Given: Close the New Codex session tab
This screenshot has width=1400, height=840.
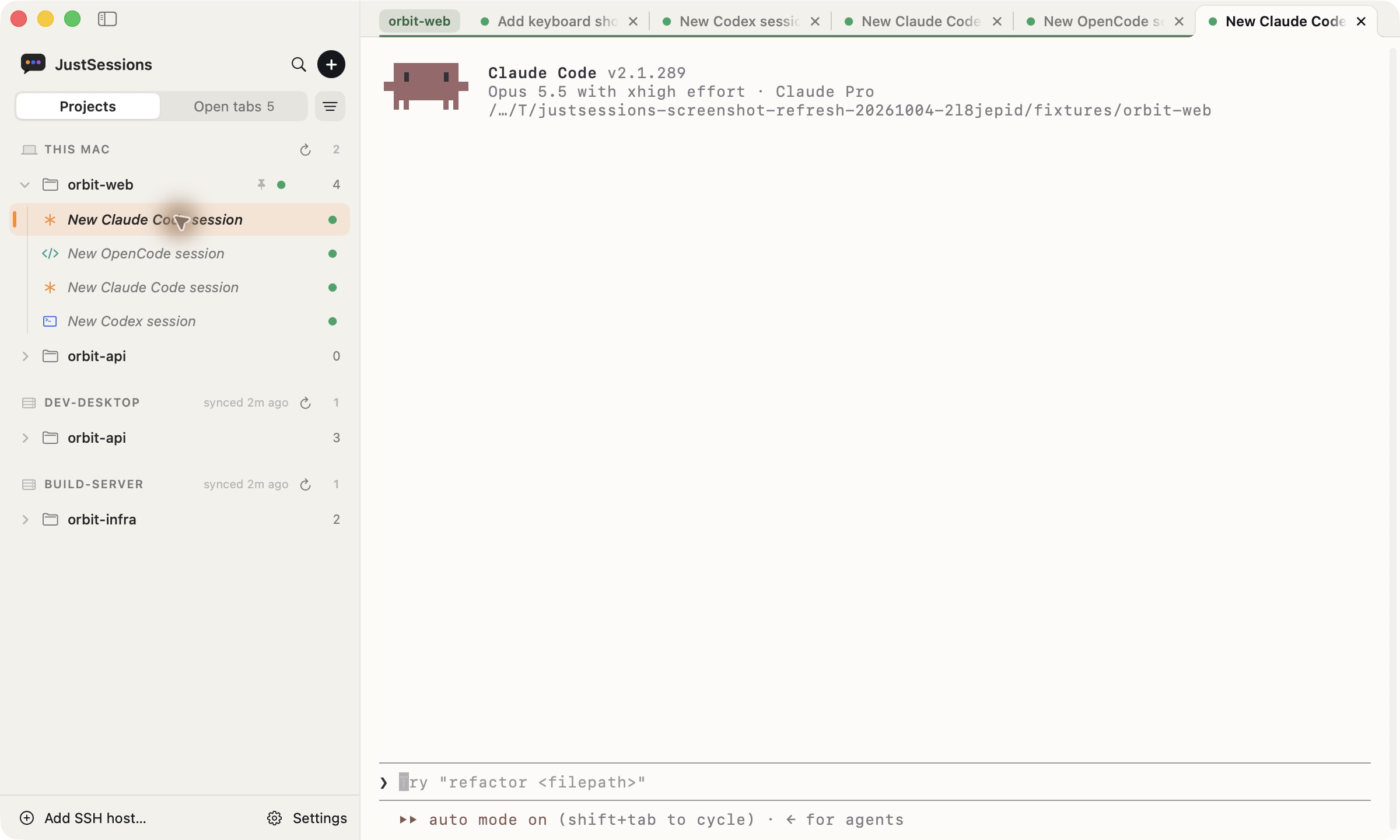Looking at the screenshot, I should click(x=815, y=22).
